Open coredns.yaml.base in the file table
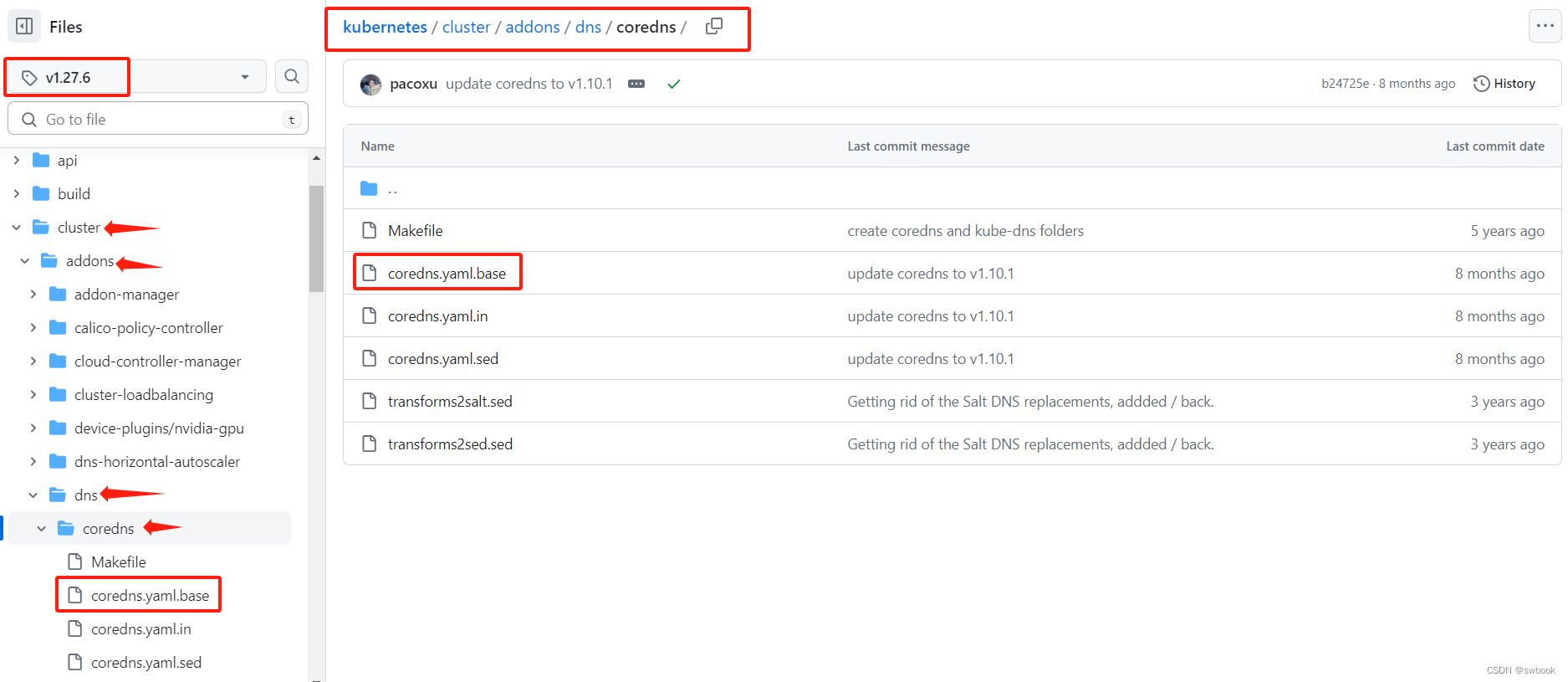The width and height of the screenshot is (1568, 682). (x=447, y=273)
